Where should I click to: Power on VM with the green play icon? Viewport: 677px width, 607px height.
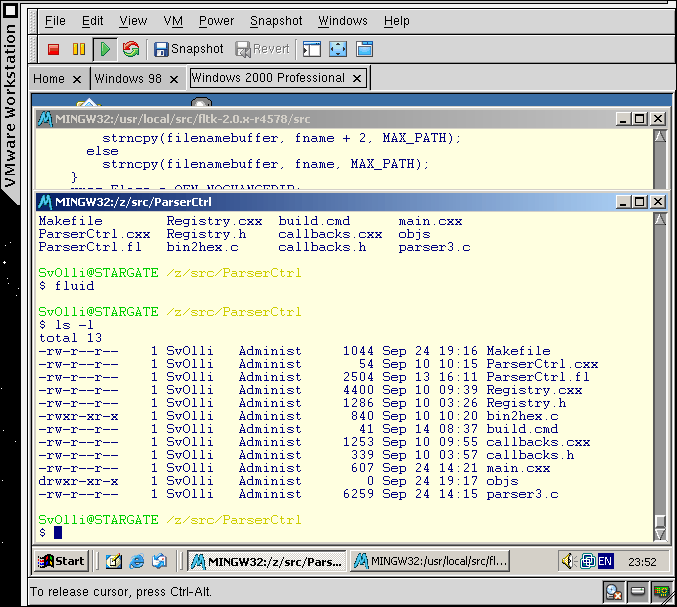click(105, 49)
